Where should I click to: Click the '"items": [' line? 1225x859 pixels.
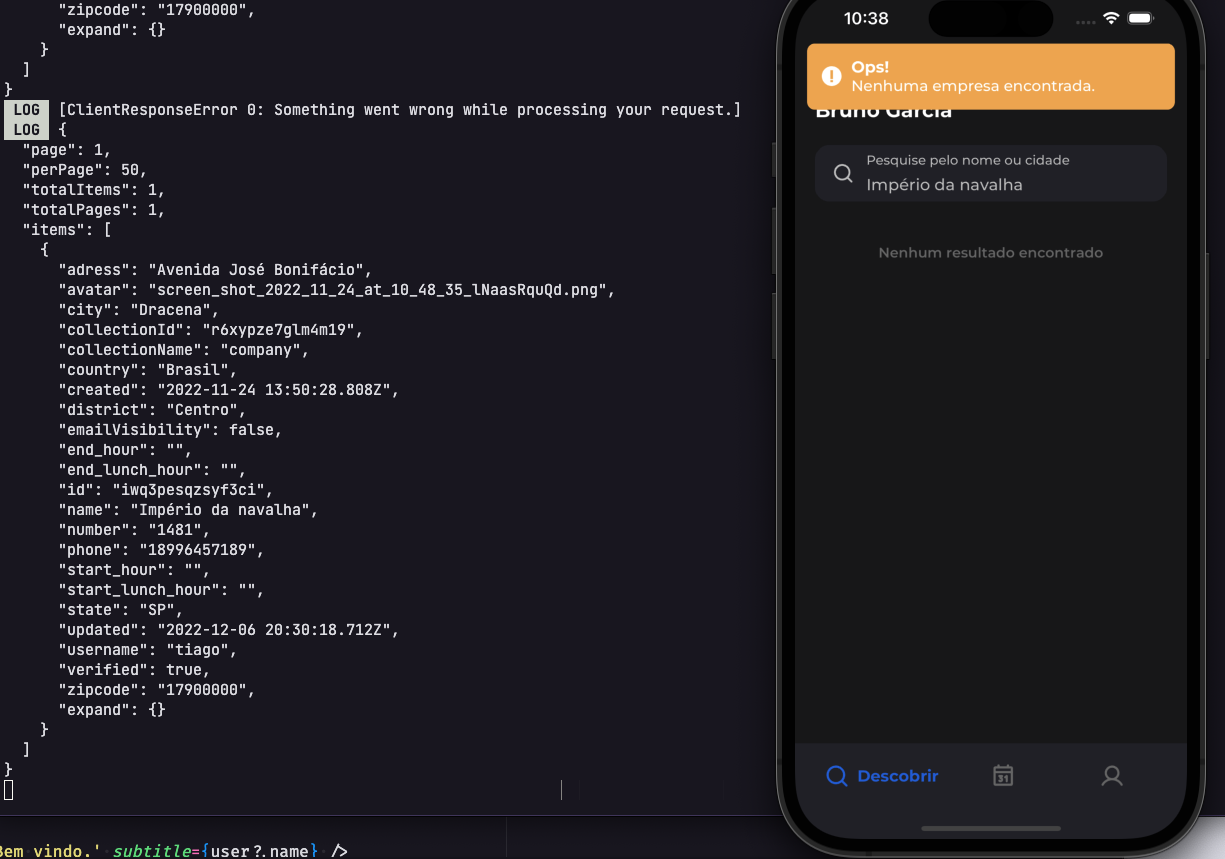[66, 230]
